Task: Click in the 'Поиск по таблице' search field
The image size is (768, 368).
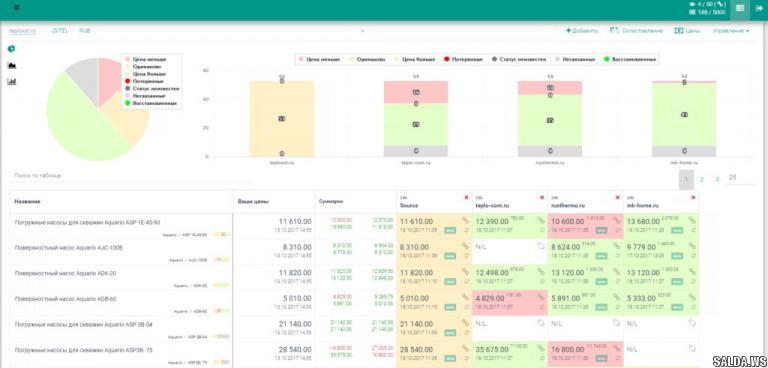Action: pyautogui.click(x=130, y=175)
